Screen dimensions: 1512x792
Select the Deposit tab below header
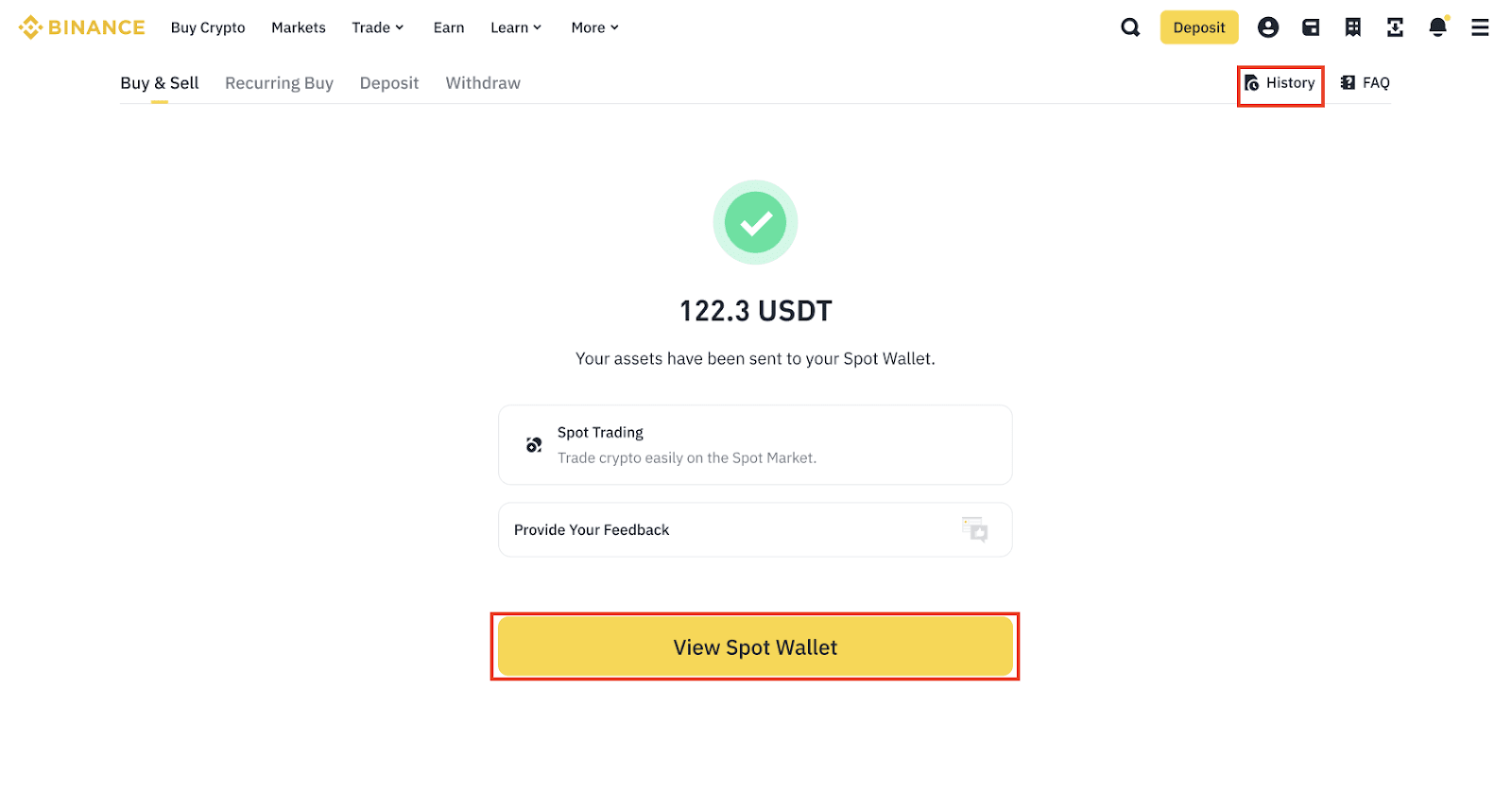388,83
